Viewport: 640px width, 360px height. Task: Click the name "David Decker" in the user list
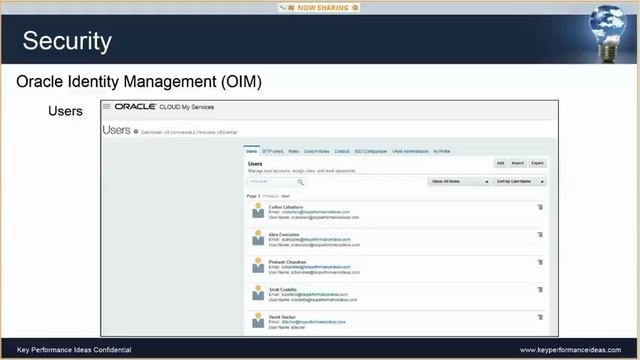click(282, 317)
